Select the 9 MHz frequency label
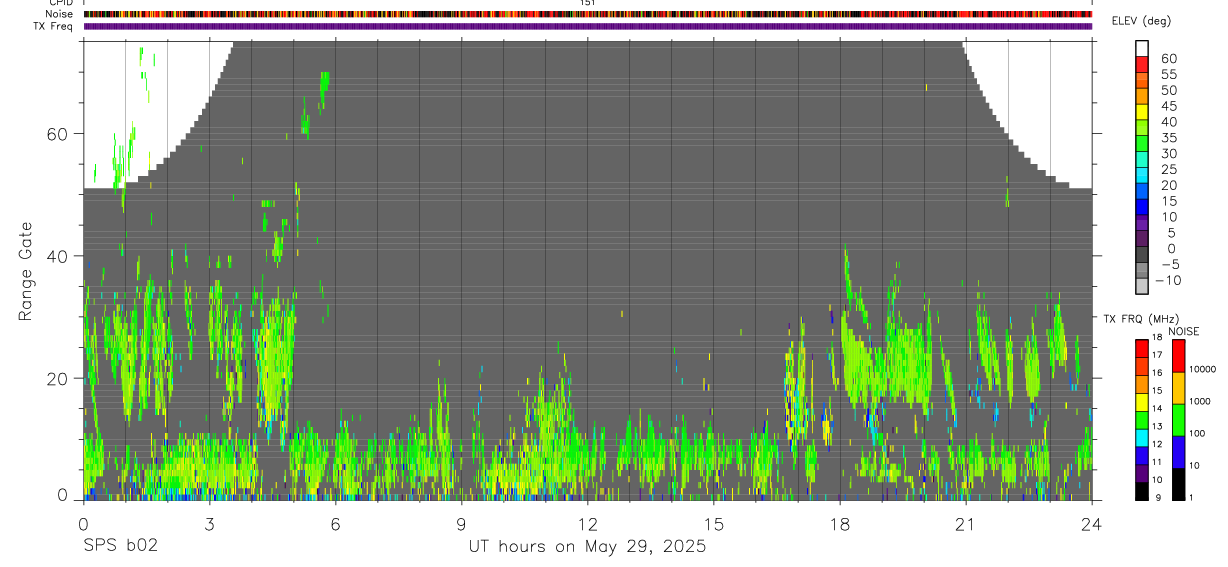This screenshot has height=567, width=1228. tap(1156, 497)
